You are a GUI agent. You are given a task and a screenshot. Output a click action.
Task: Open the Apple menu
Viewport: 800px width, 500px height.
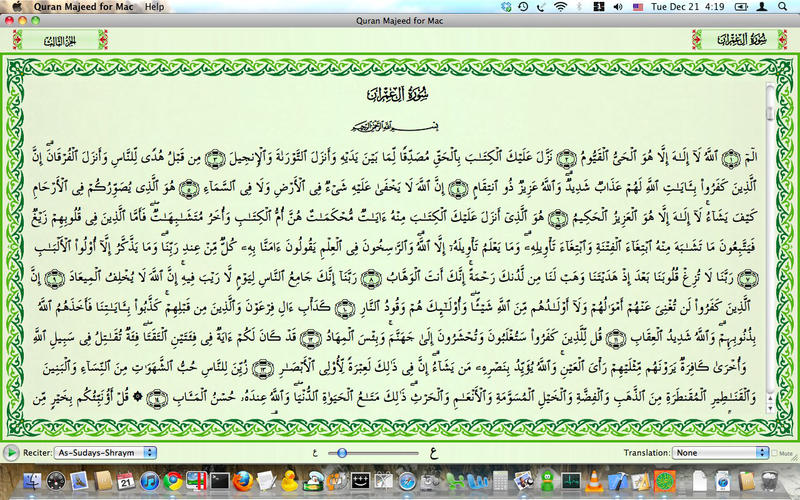pyautogui.click(x=16, y=7)
